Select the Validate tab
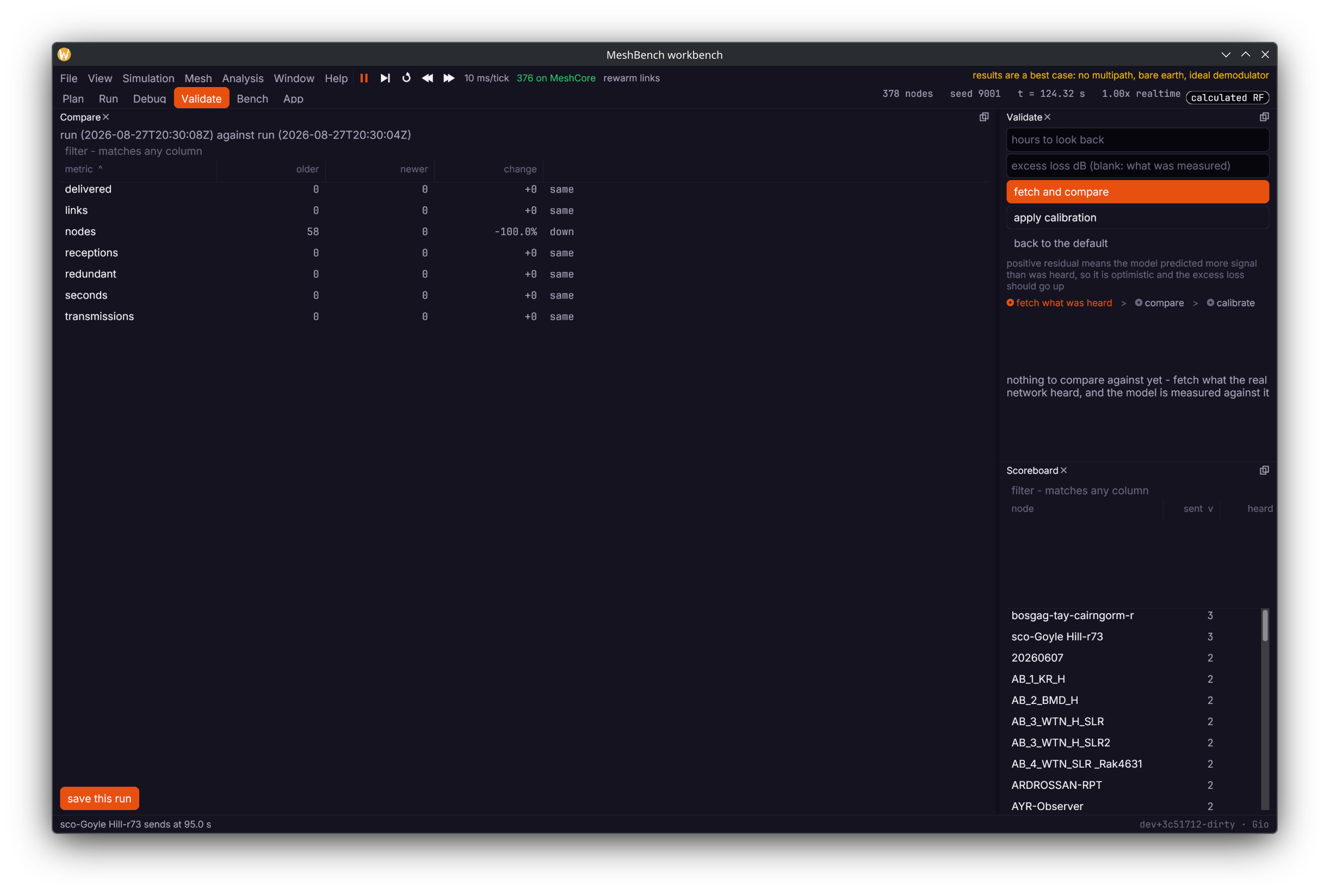 pos(201,98)
